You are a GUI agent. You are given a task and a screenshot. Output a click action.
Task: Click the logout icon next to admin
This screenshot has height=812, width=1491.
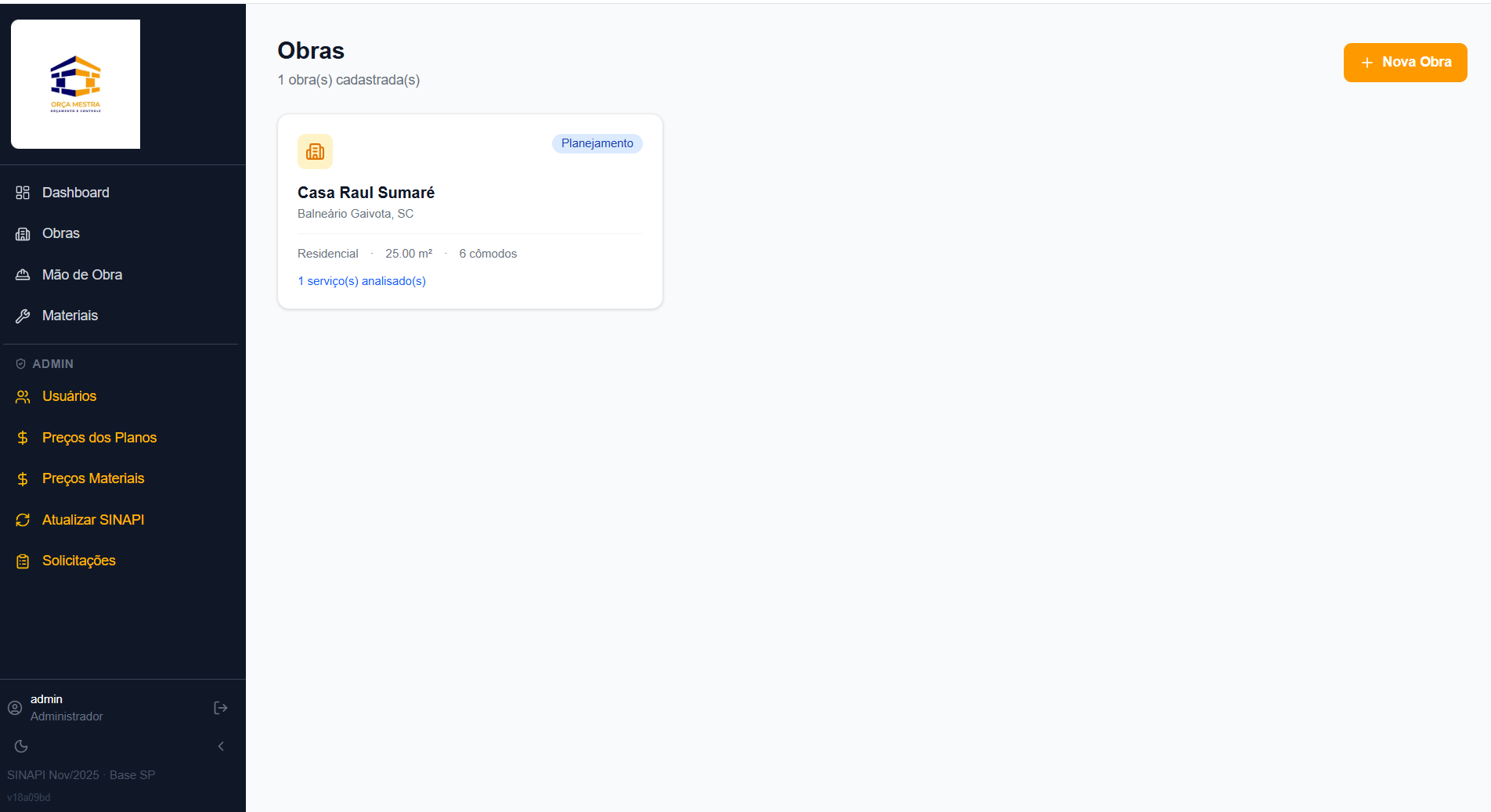click(221, 708)
